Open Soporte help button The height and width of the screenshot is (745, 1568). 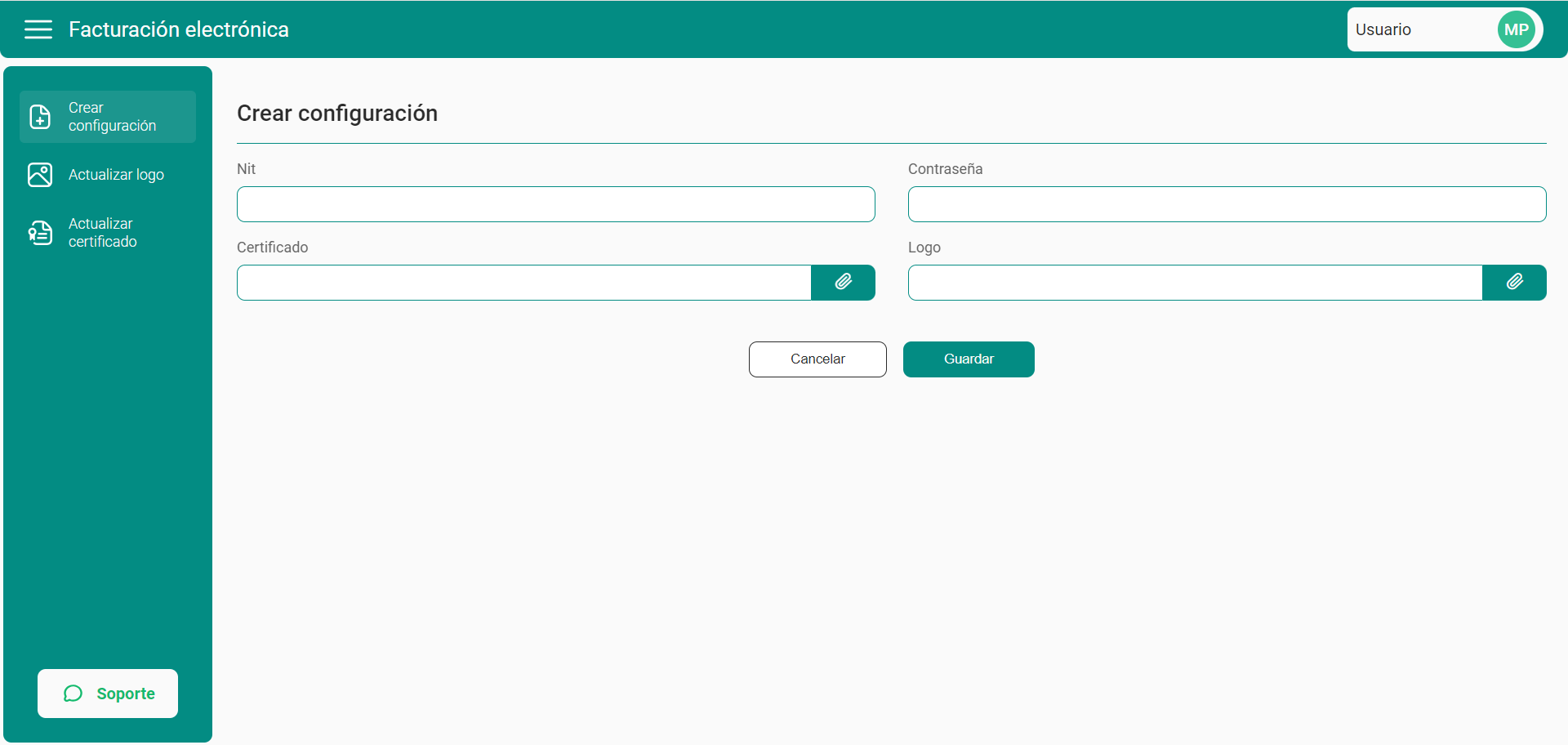[108, 694]
